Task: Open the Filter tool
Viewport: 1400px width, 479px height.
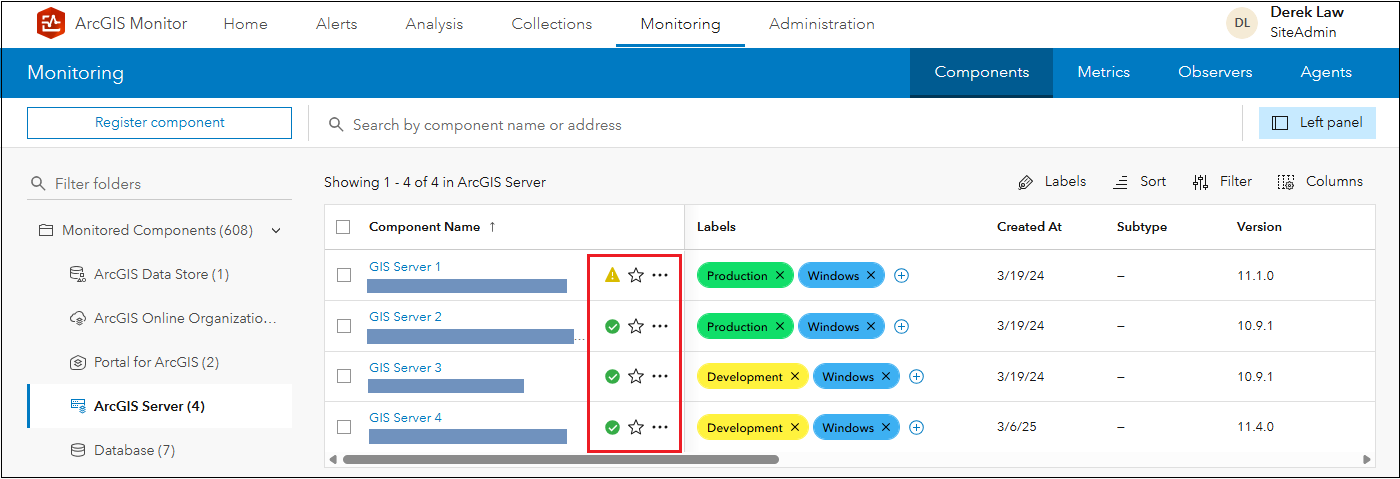Action: 1222,182
